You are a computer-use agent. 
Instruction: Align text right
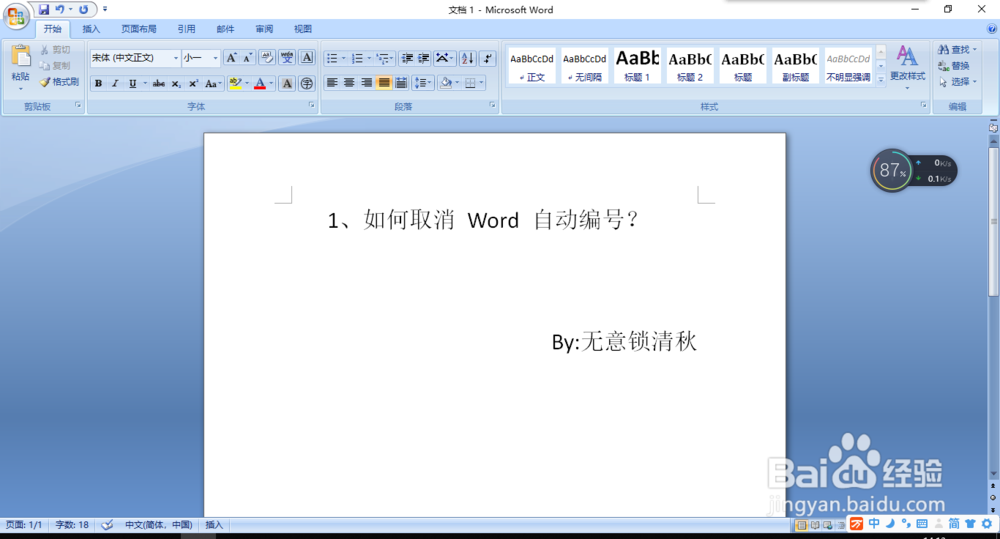click(367, 83)
